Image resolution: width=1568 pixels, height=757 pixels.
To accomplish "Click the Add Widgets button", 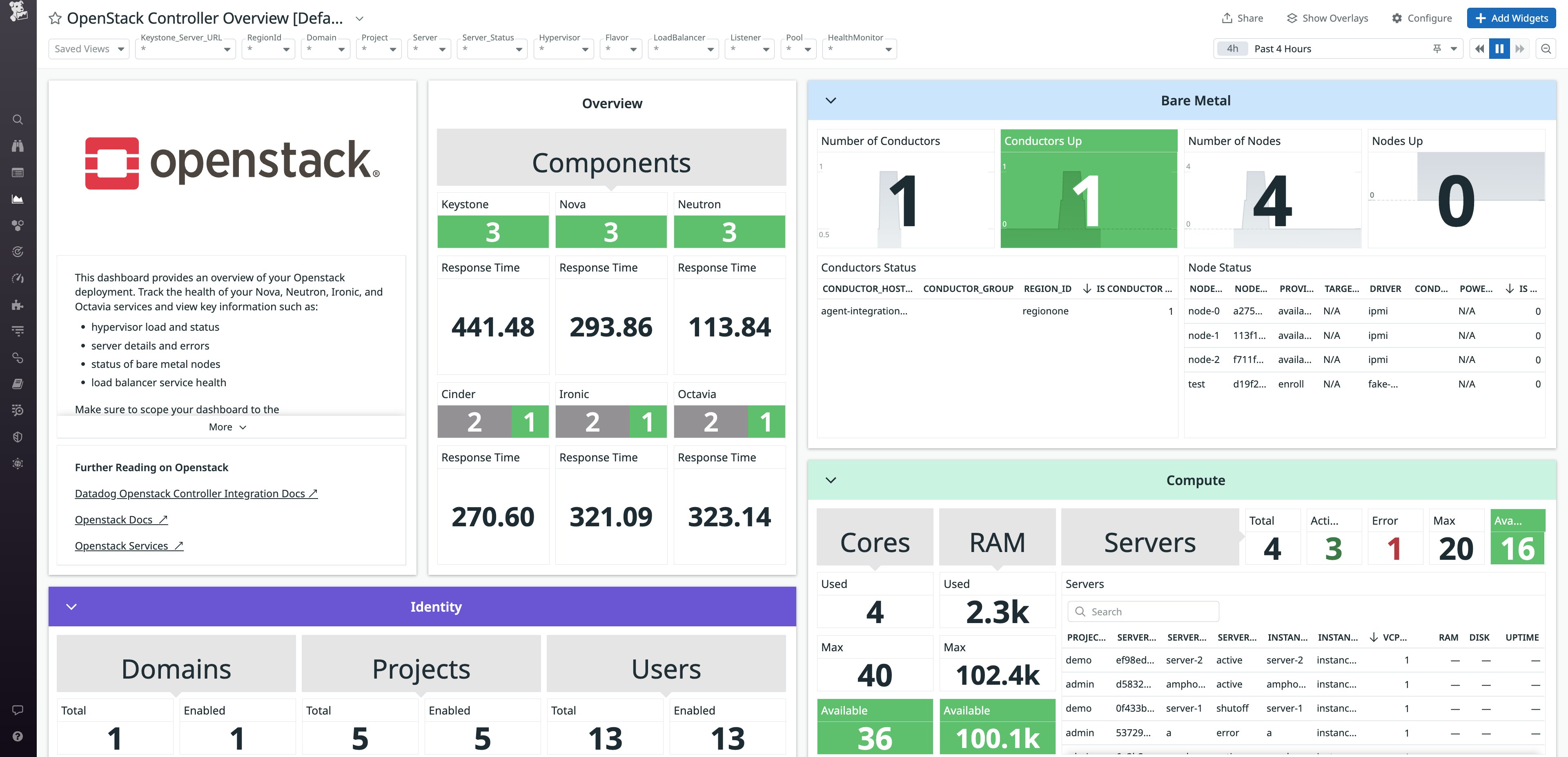I will [x=1511, y=18].
